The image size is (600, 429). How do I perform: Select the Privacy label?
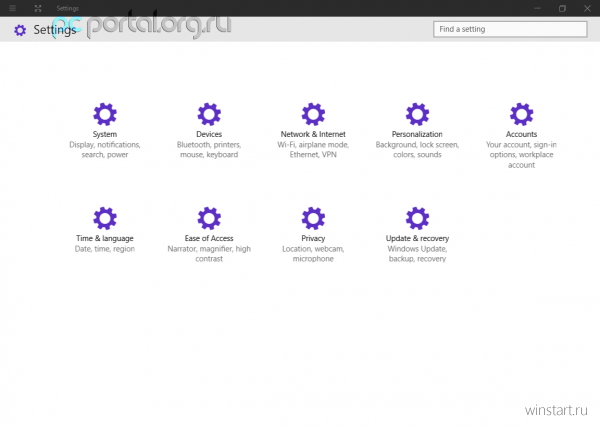point(313,238)
